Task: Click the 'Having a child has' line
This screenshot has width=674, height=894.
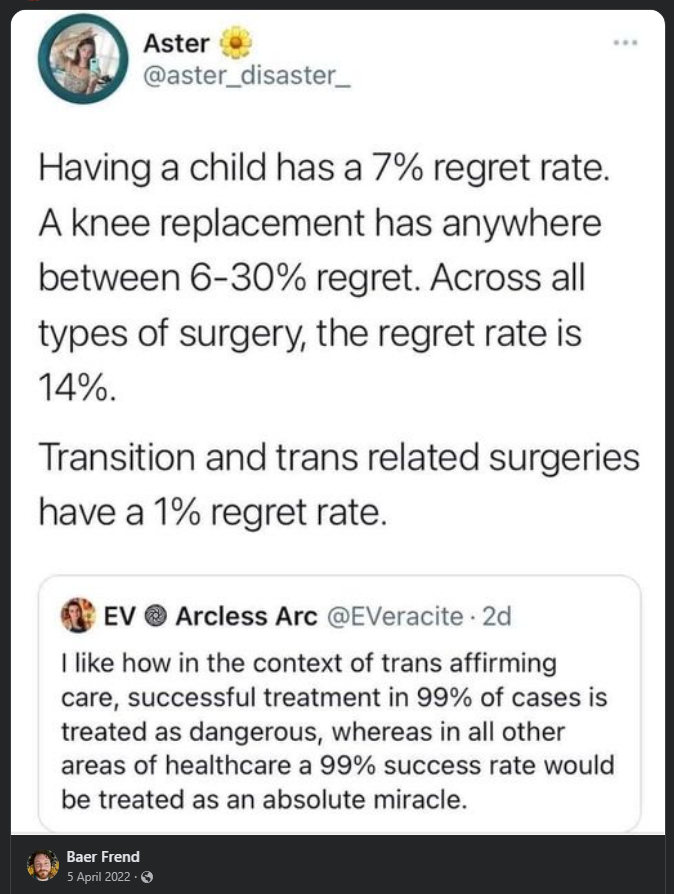Action: coord(324,168)
